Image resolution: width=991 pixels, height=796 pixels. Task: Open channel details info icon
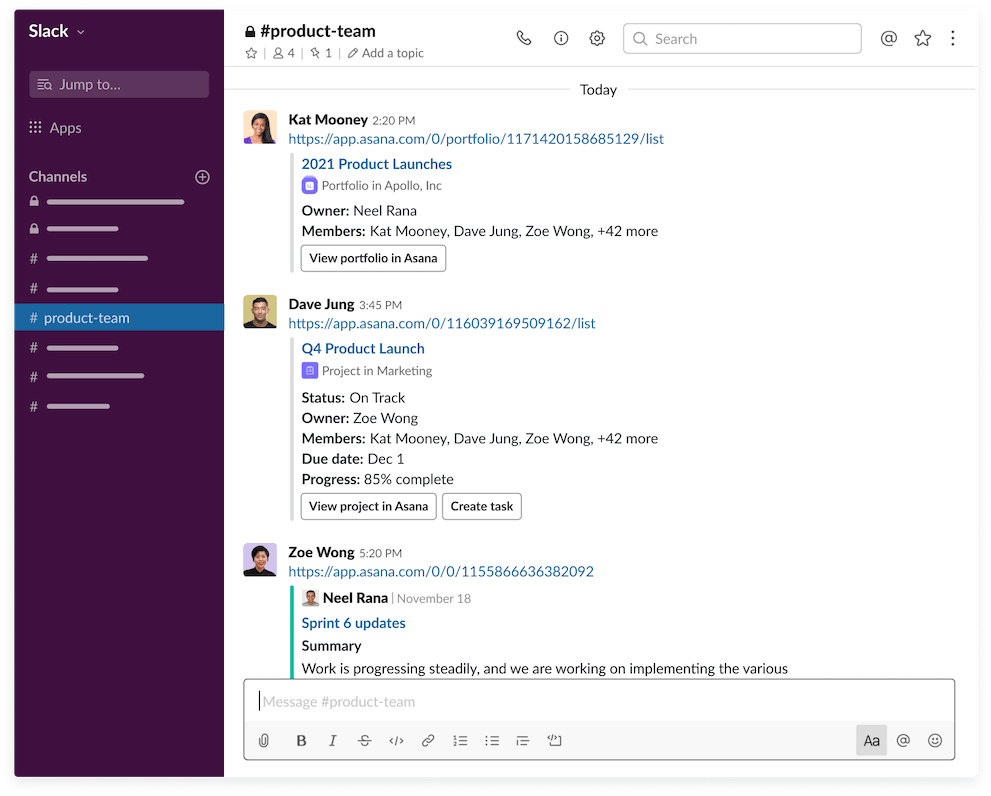561,38
